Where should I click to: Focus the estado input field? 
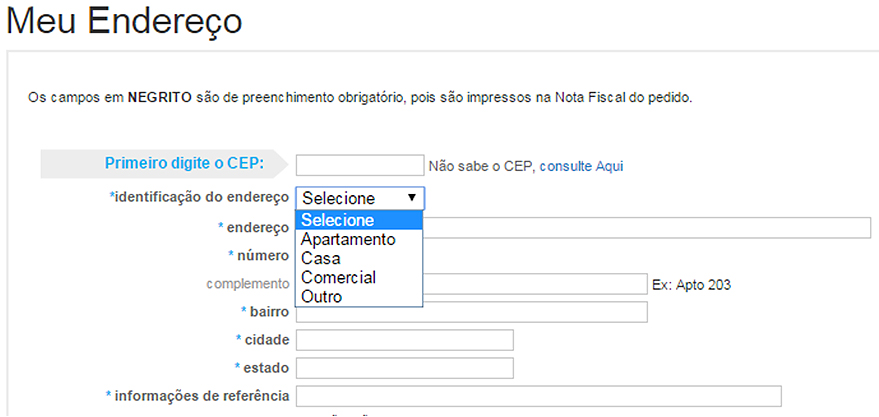coord(404,368)
